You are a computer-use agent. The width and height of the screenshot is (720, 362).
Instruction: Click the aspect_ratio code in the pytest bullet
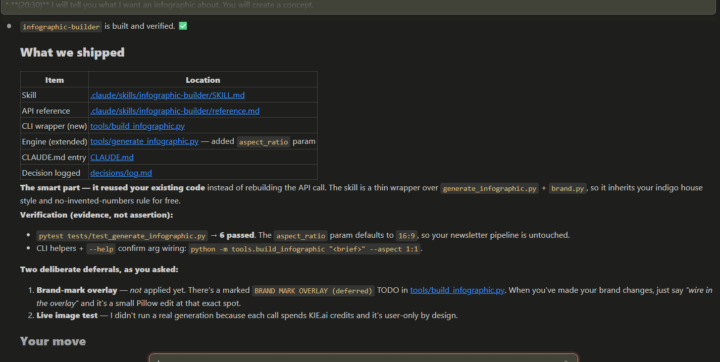click(301, 236)
